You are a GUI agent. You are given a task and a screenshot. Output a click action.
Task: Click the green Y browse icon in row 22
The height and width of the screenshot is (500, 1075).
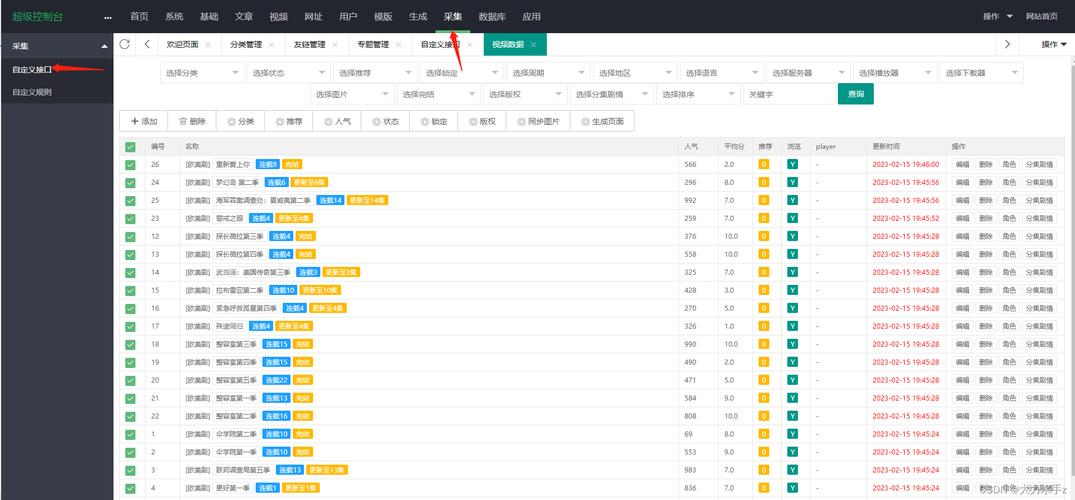pyautogui.click(x=792, y=416)
